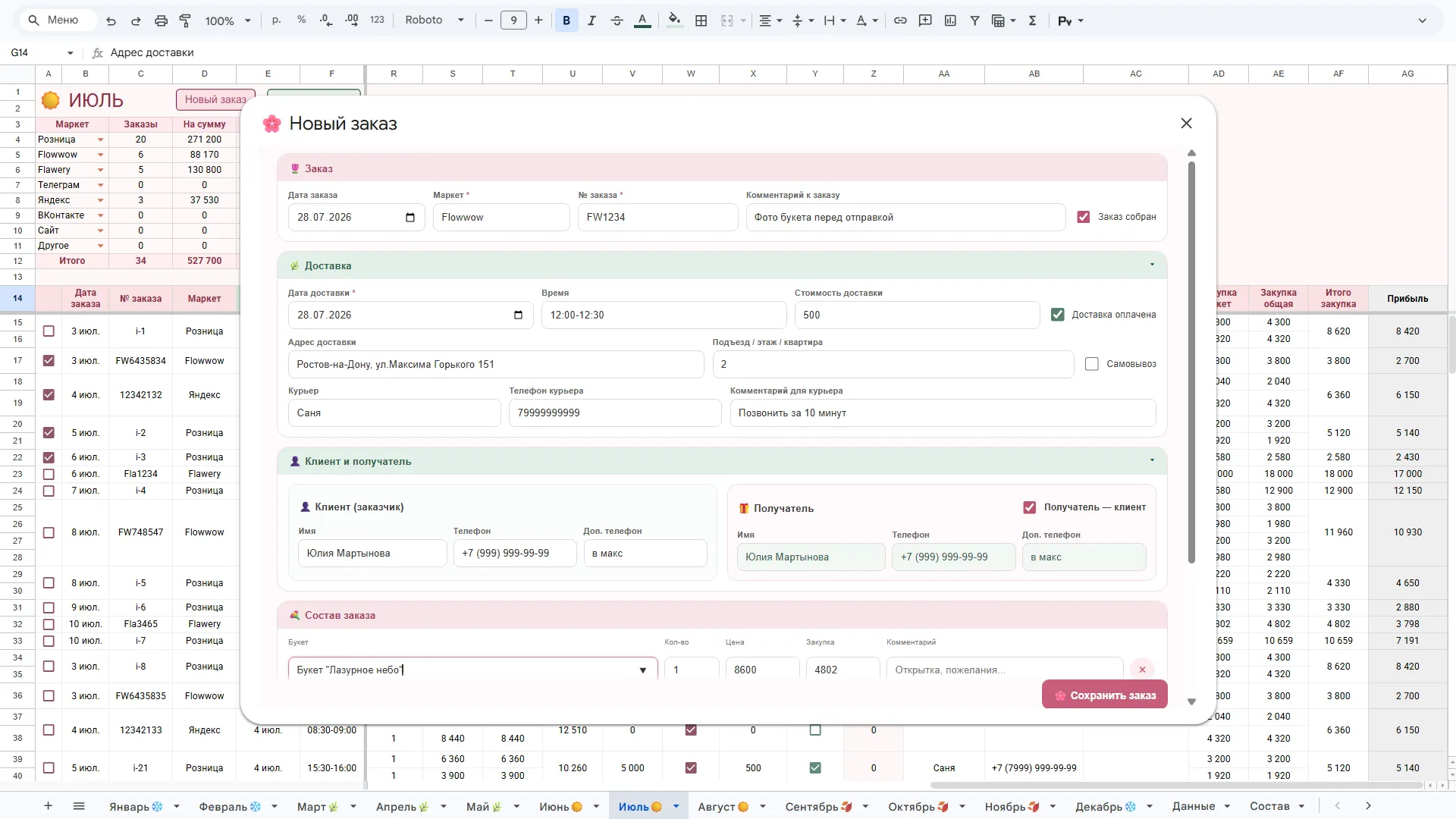Image resolution: width=1456 pixels, height=819 pixels.
Task: Click the delivery address input field
Action: pyautogui.click(x=496, y=364)
